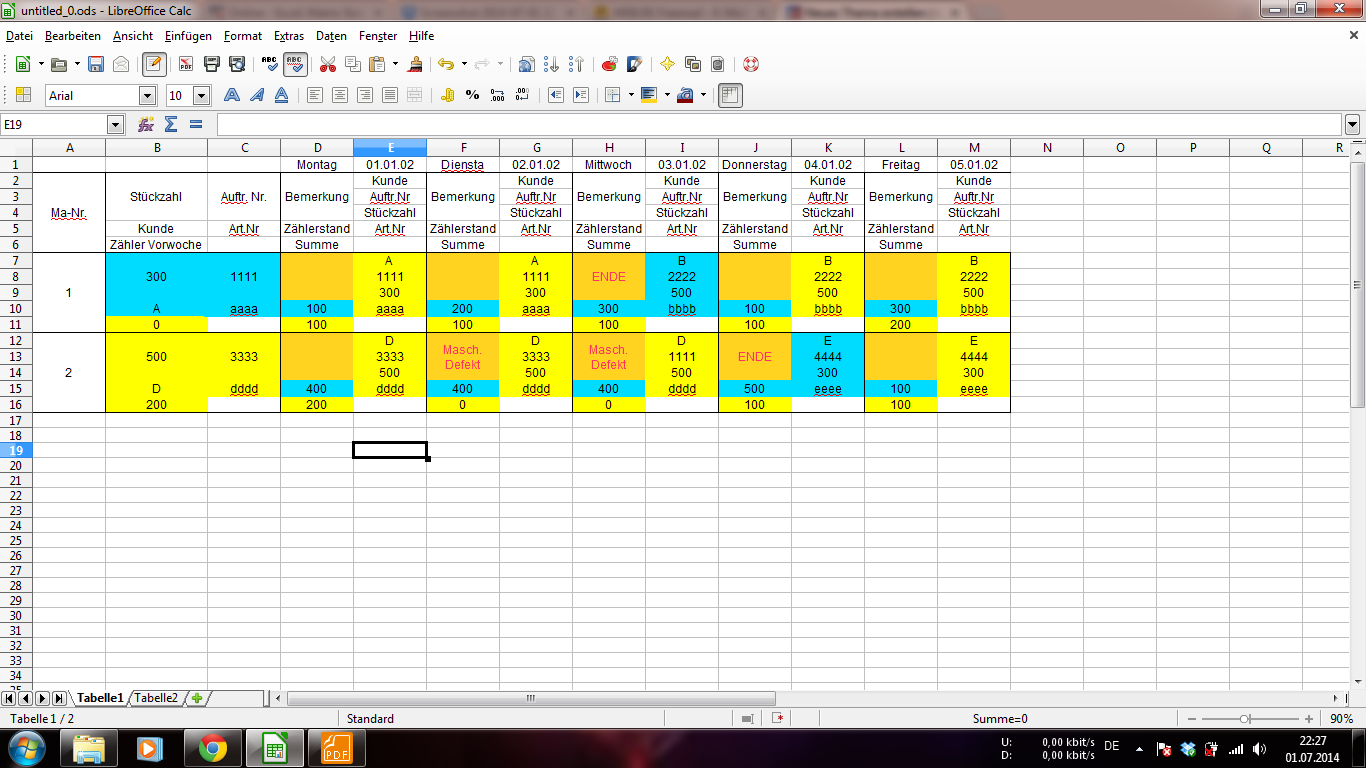Click the Cut scissors icon
This screenshot has height=768, width=1366.
(x=327, y=64)
